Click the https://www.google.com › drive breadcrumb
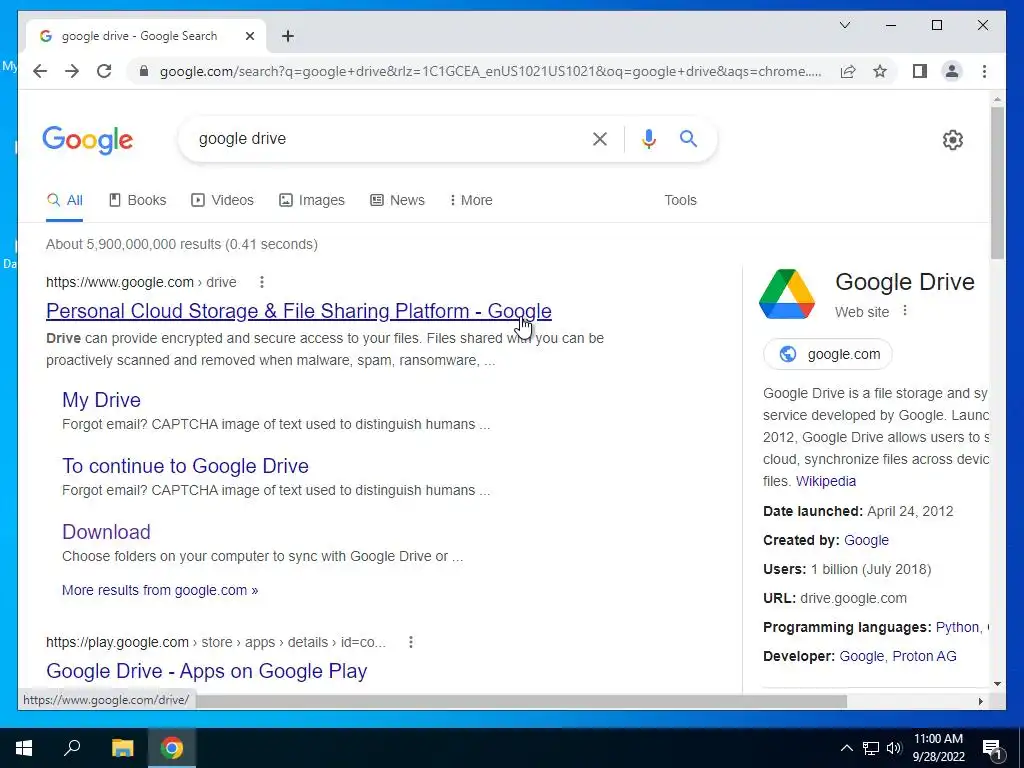 coord(141,282)
